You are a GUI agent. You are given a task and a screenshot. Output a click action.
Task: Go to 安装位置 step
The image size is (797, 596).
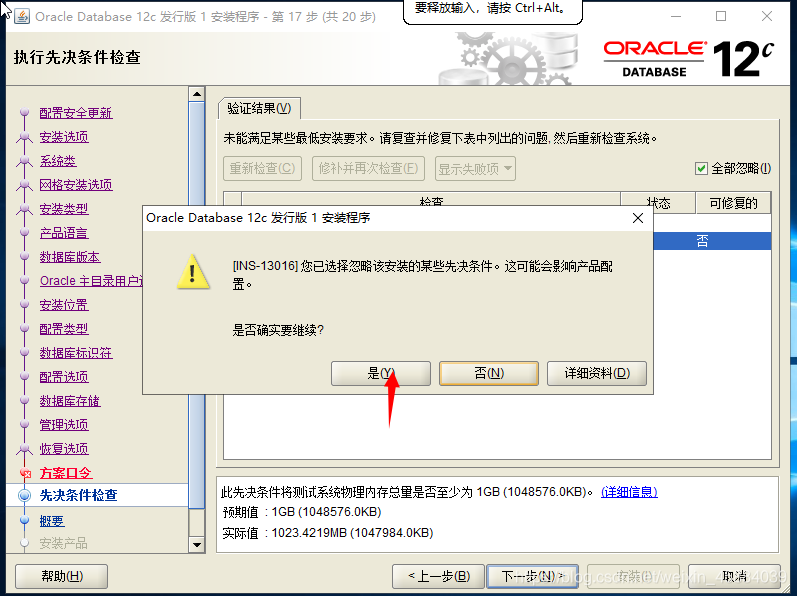[64, 305]
